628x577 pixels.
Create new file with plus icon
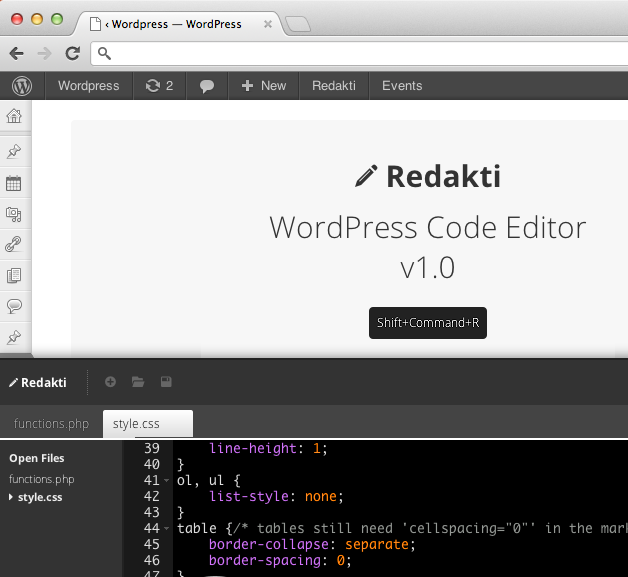pyautogui.click(x=111, y=382)
